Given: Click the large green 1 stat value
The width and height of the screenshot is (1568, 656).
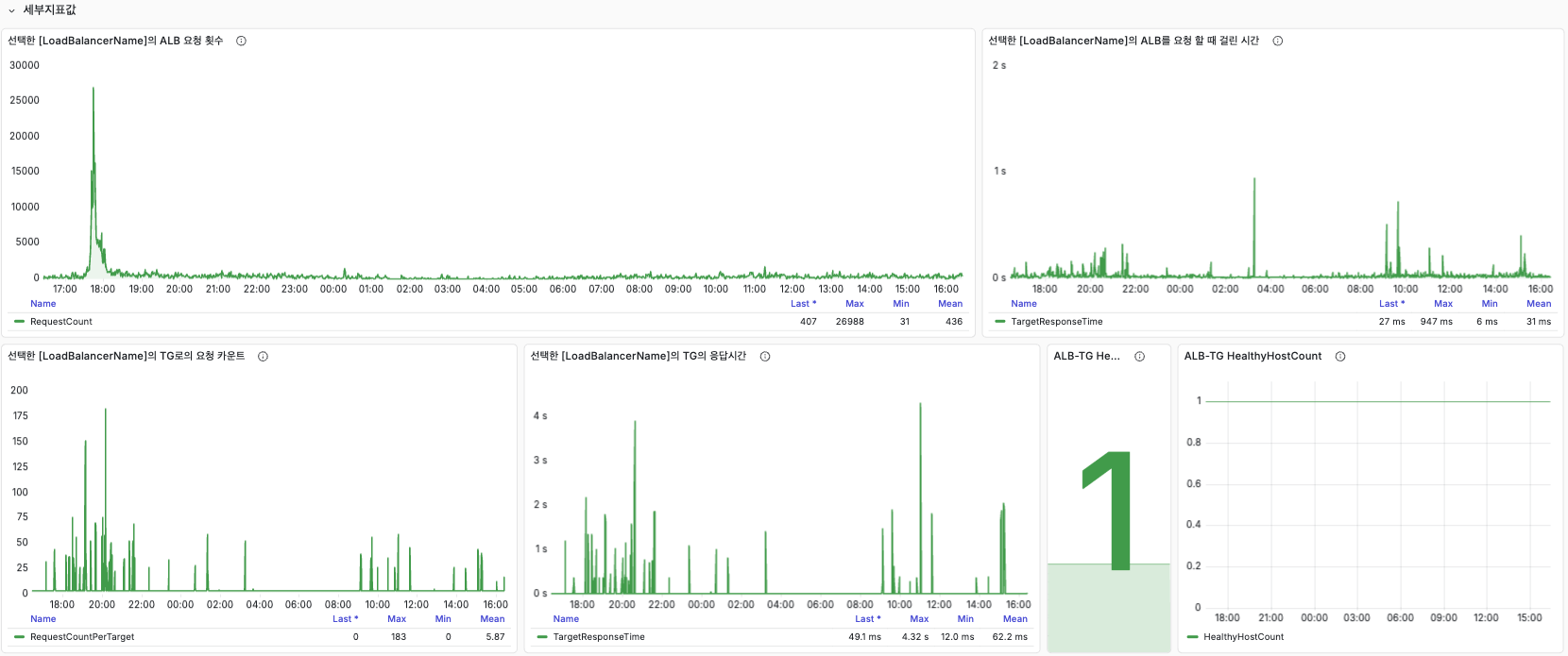Looking at the screenshot, I should (x=1109, y=510).
